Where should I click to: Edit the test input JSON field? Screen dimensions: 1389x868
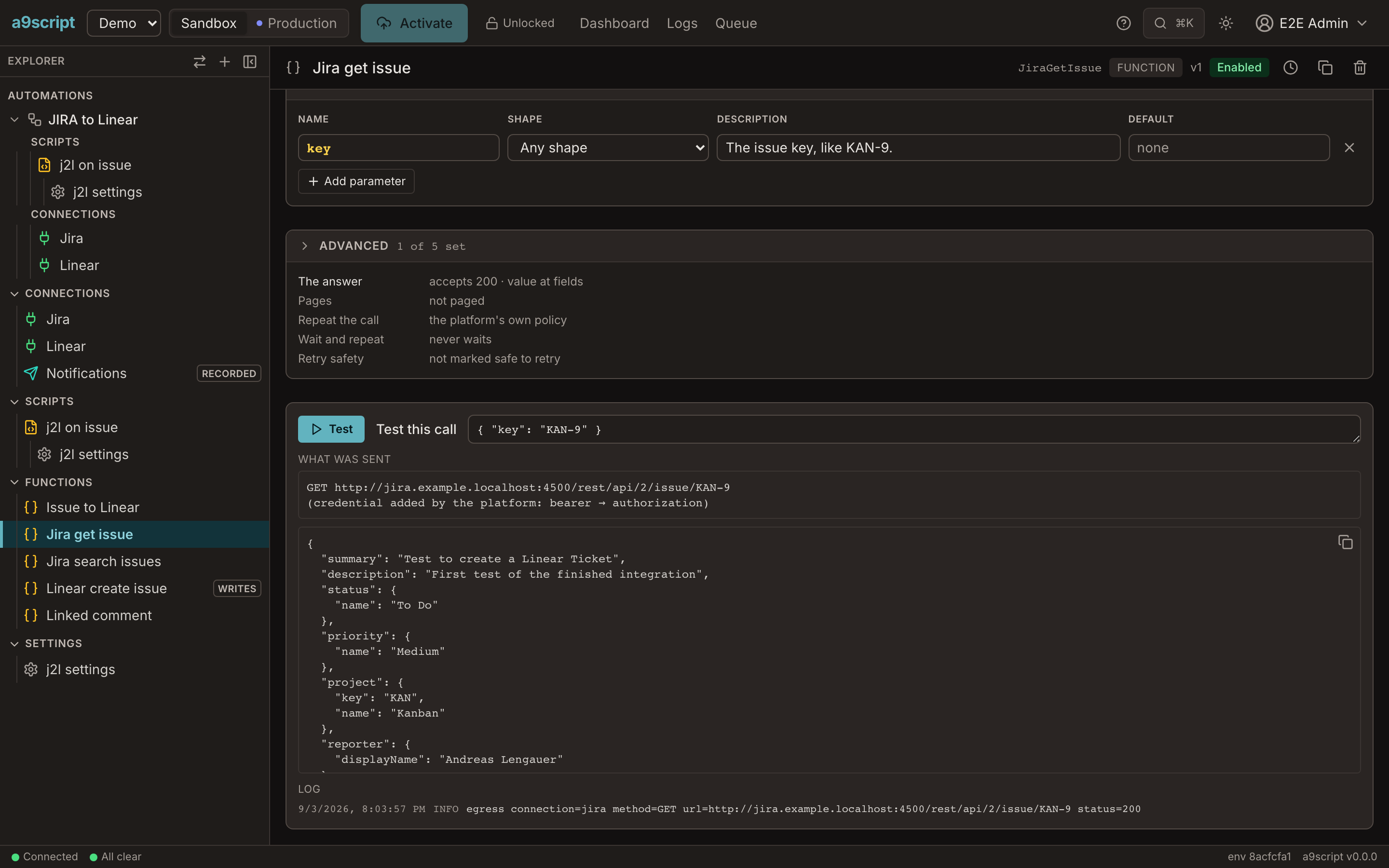[914, 429]
